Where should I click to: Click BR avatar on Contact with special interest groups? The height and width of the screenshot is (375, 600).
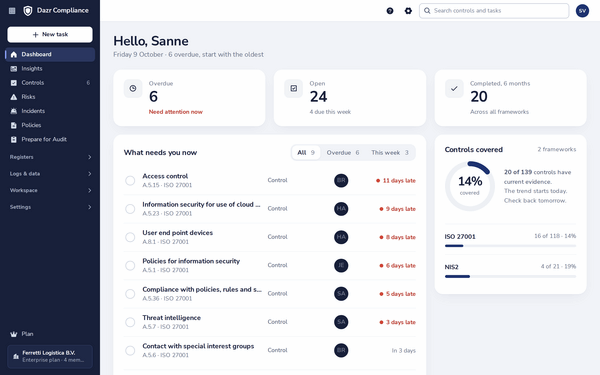(341, 350)
